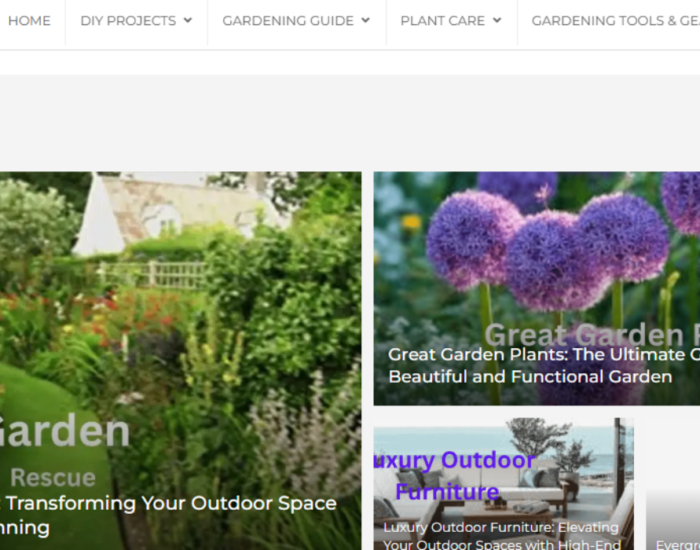Open the DIY PROJECTS menu label

pyautogui.click(x=128, y=21)
